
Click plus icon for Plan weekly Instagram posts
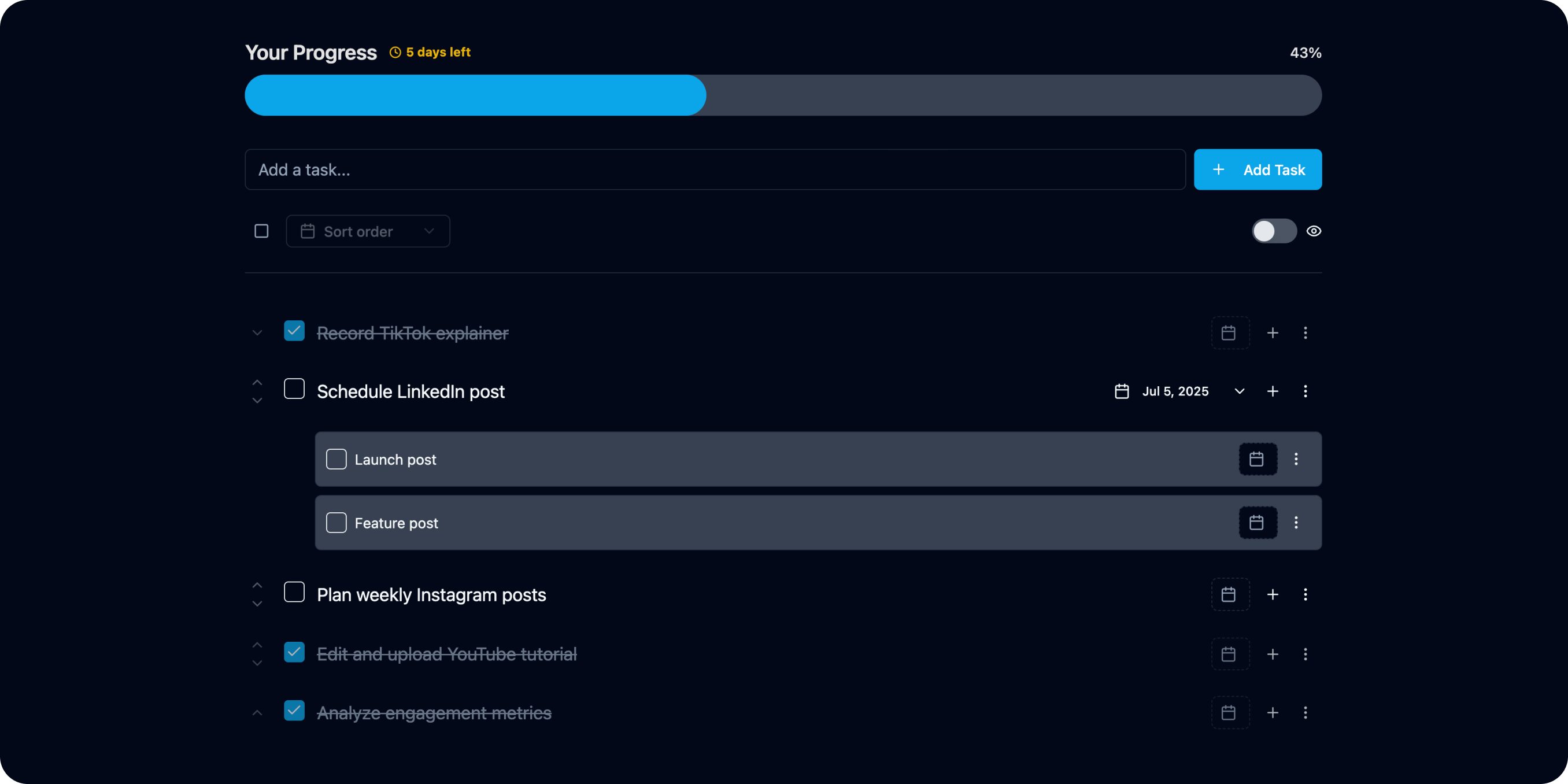[1272, 595]
